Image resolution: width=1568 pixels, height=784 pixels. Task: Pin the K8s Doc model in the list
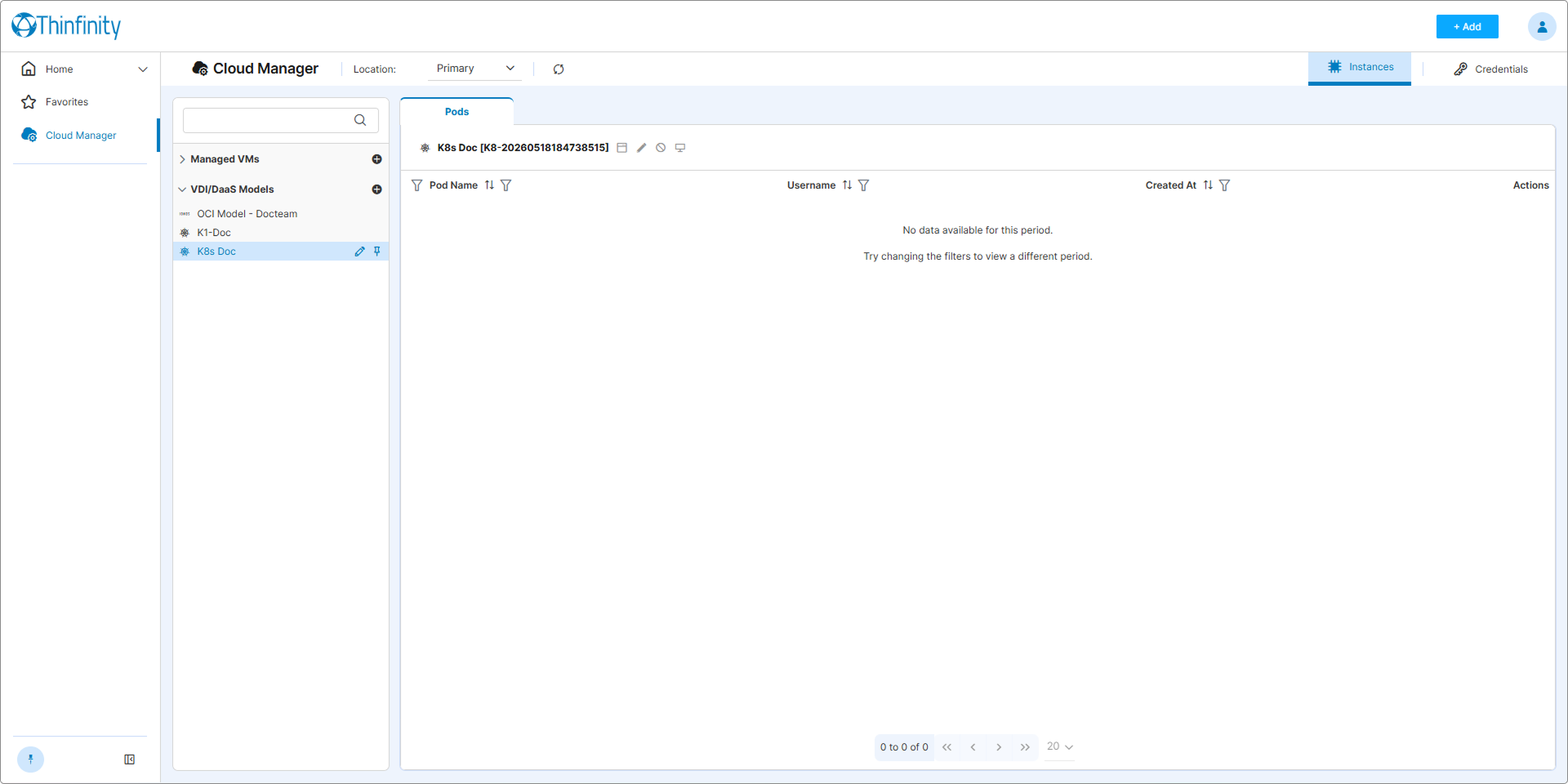tap(377, 252)
